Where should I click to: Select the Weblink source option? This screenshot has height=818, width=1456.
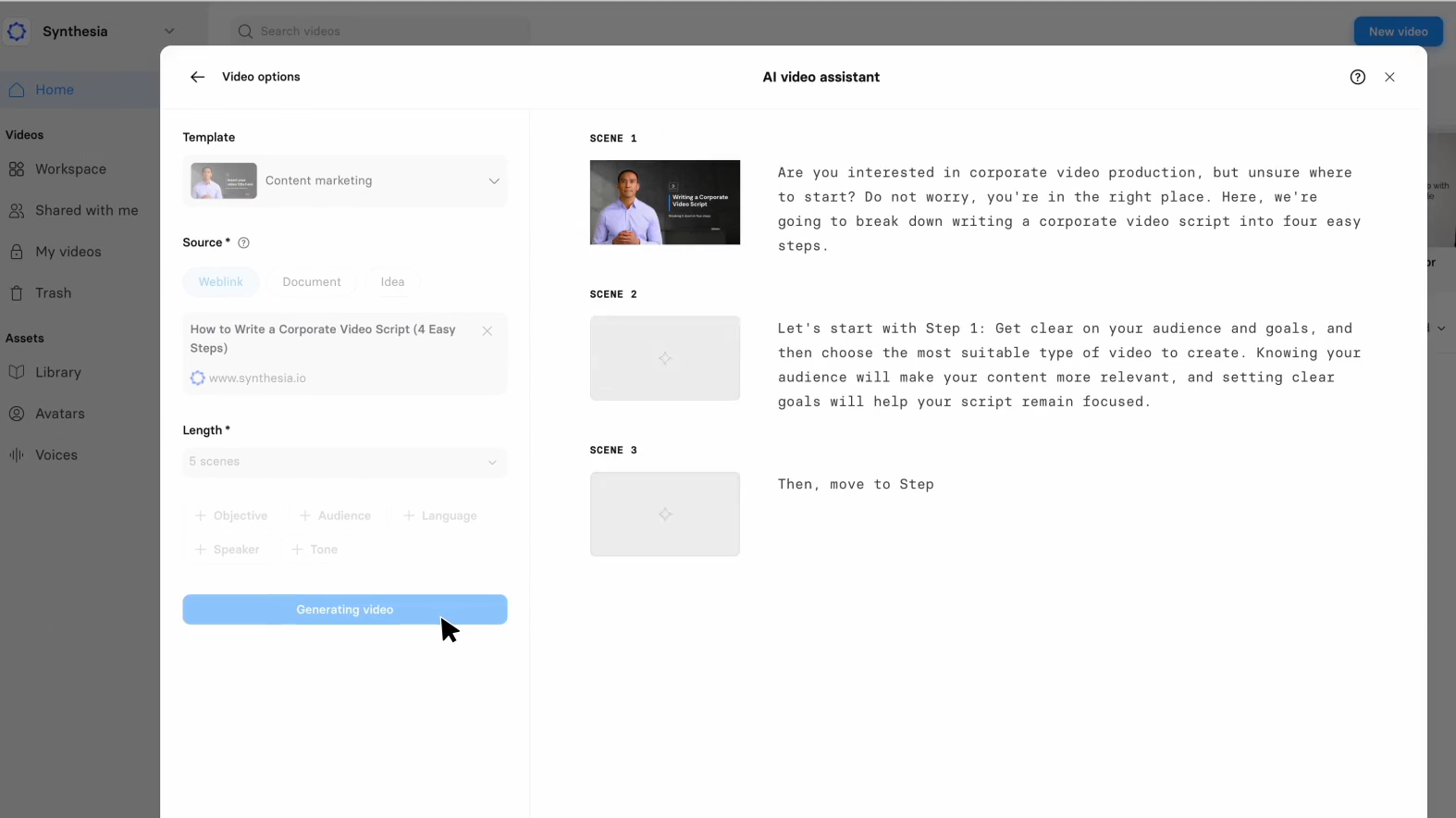tap(220, 281)
